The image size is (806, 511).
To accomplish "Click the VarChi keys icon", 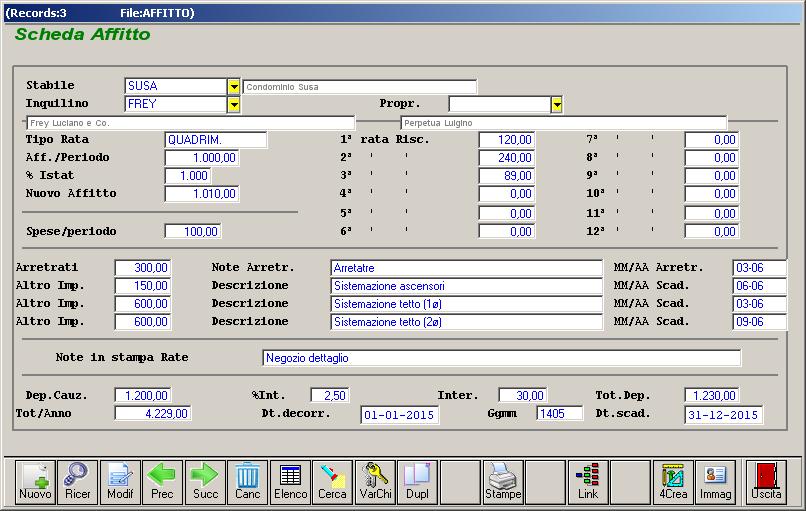I will [x=375, y=481].
